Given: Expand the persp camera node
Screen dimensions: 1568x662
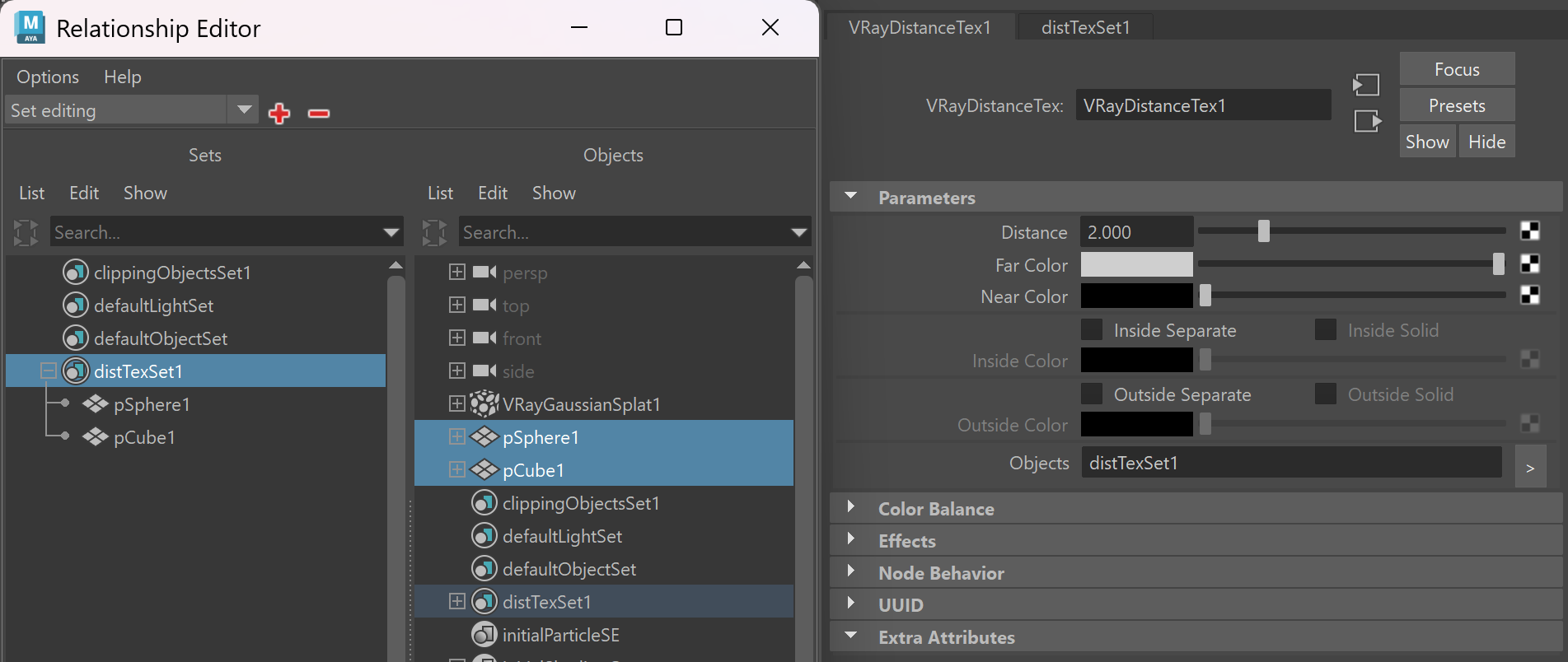Looking at the screenshot, I should tap(457, 272).
